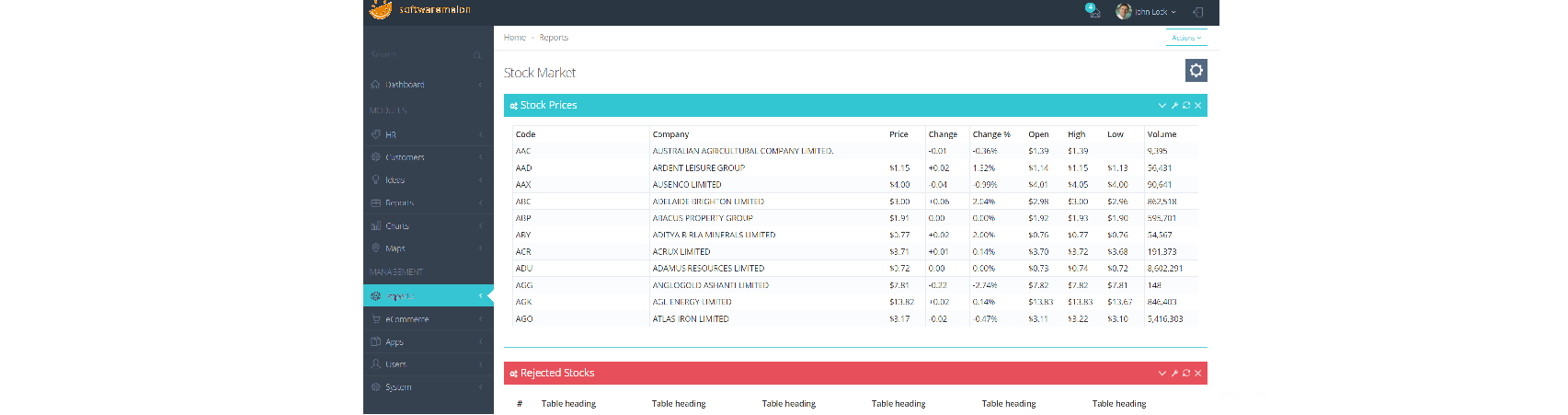The width and height of the screenshot is (1568, 415).
Task: Open the Ideas menu item
Action: [x=429, y=180]
